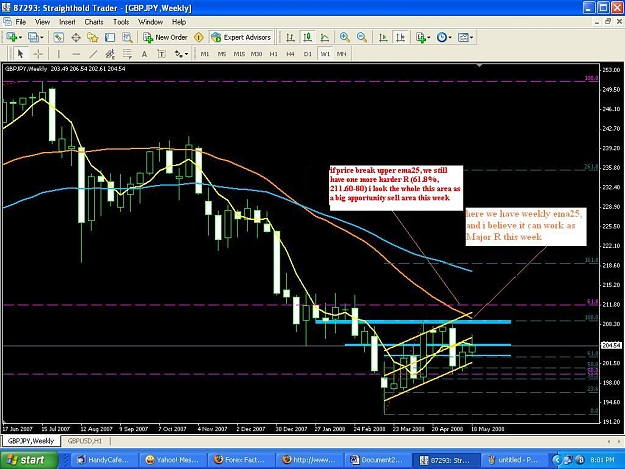Open the Insert menu

(67, 22)
